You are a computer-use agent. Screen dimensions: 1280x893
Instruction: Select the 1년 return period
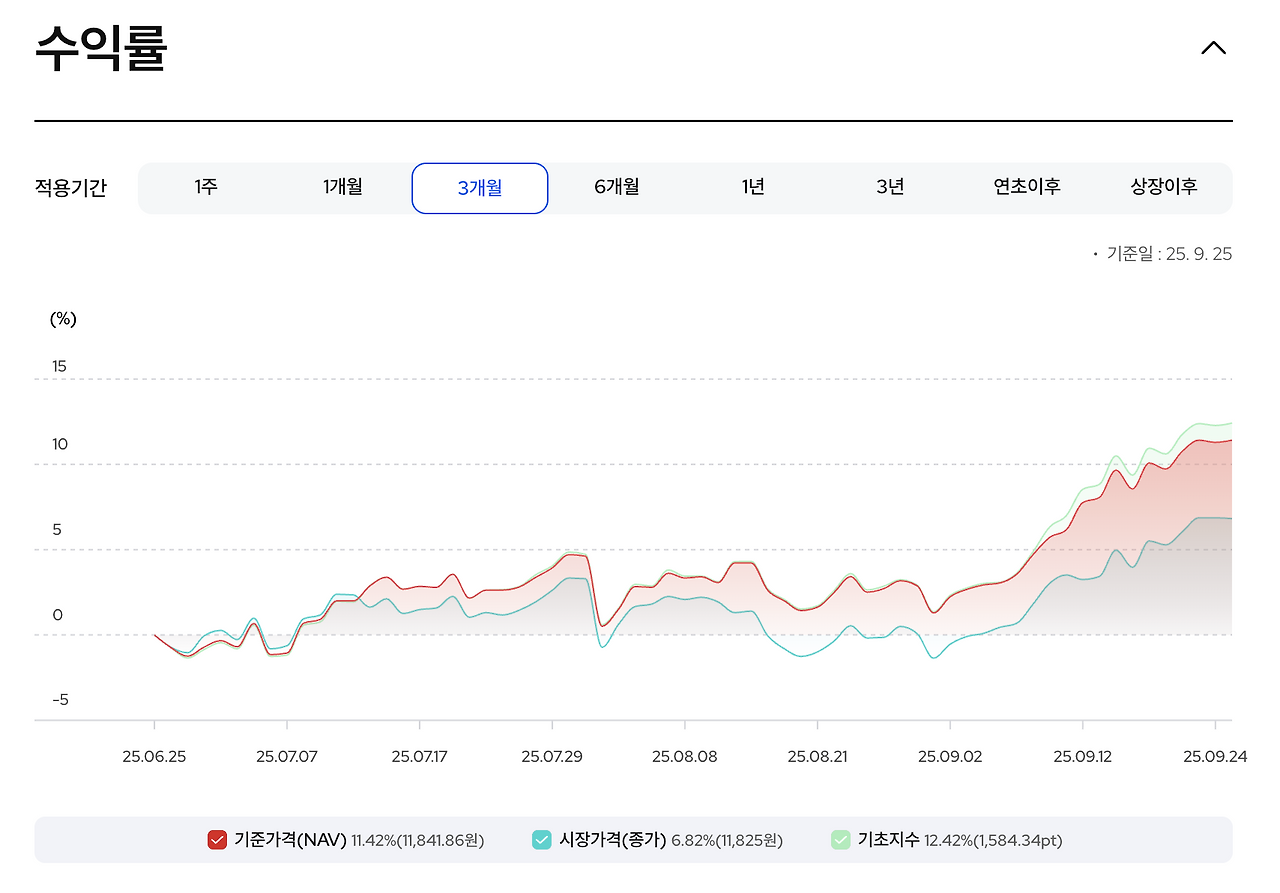[753, 188]
